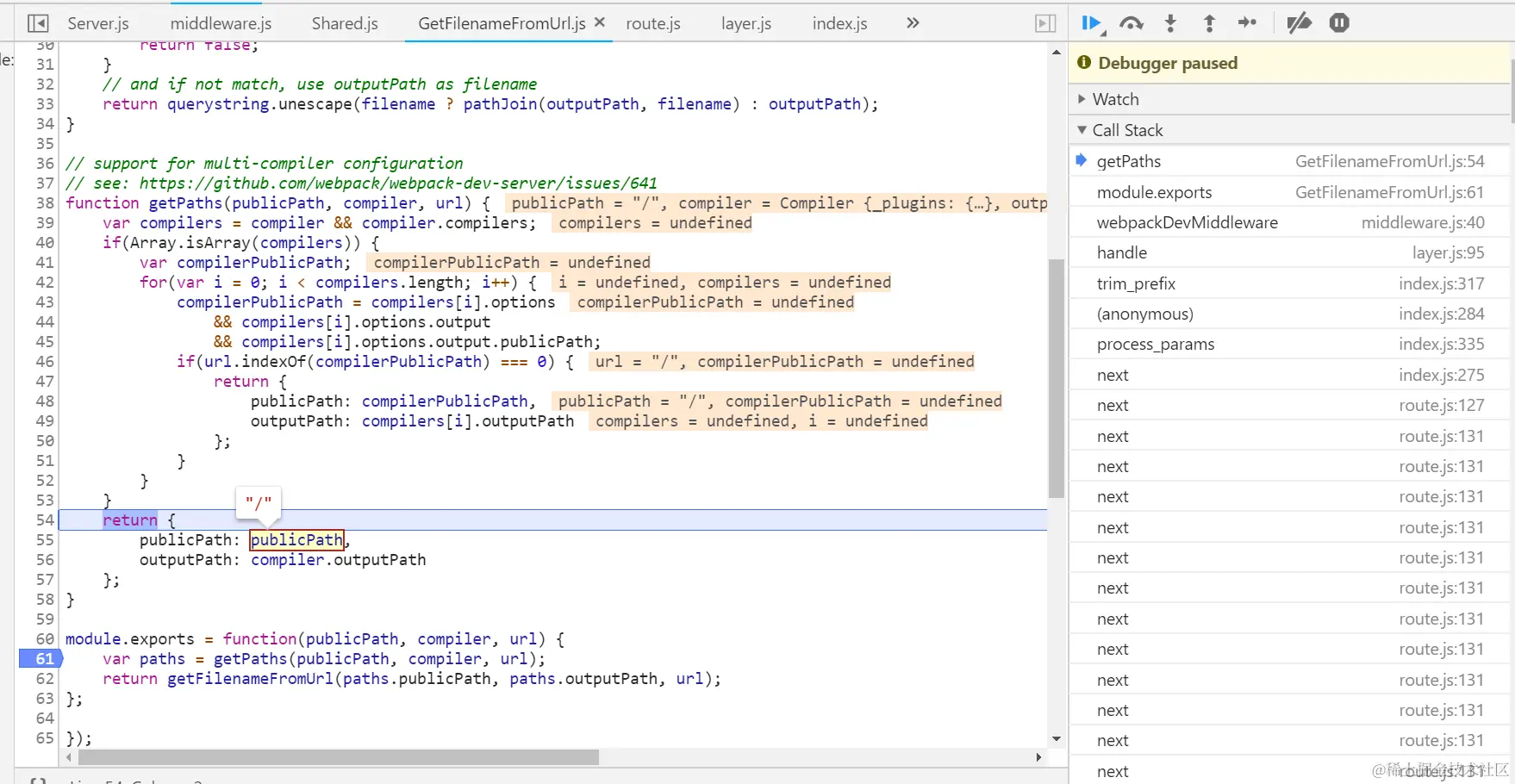Collapse the debugger sidebar pane
Screen dimensions: 1515x784
click(1045, 23)
